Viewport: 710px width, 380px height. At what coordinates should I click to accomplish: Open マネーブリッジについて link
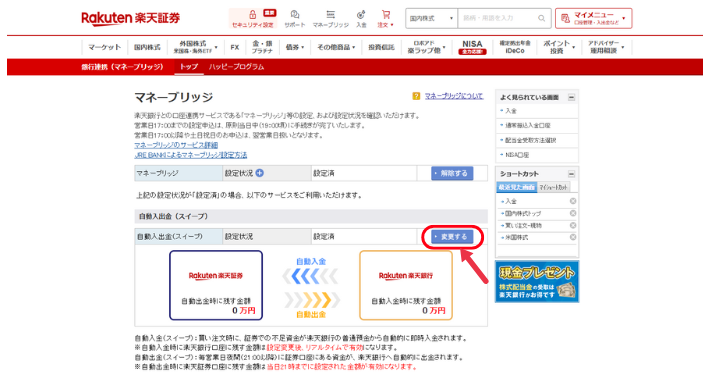pyautogui.click(x=454, y=96)
